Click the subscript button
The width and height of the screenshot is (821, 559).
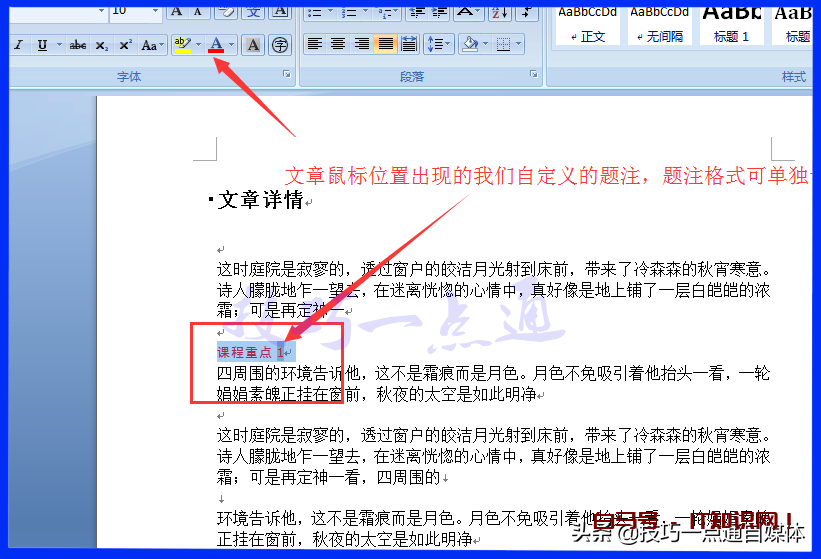click(x=102, y=45)
